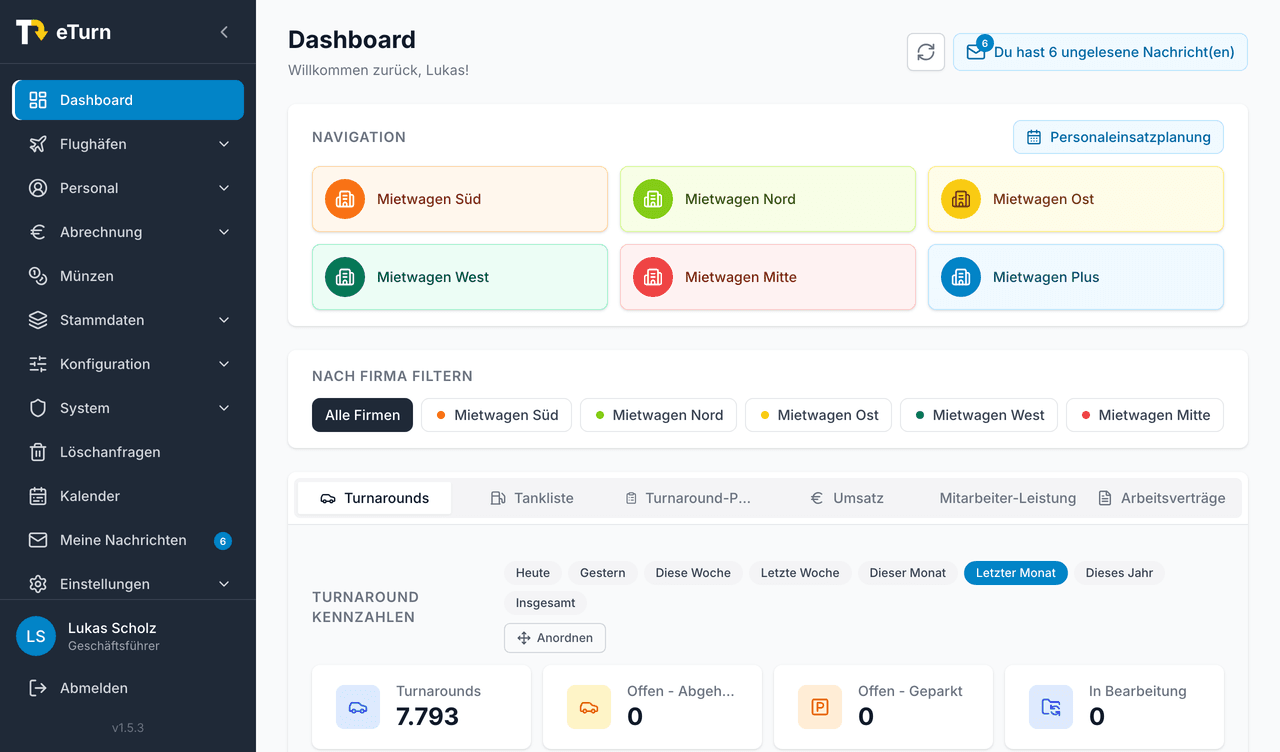1280x752 pixels.
Task: Click the Abmelden logout icon
Action: (x=38, y=688)
